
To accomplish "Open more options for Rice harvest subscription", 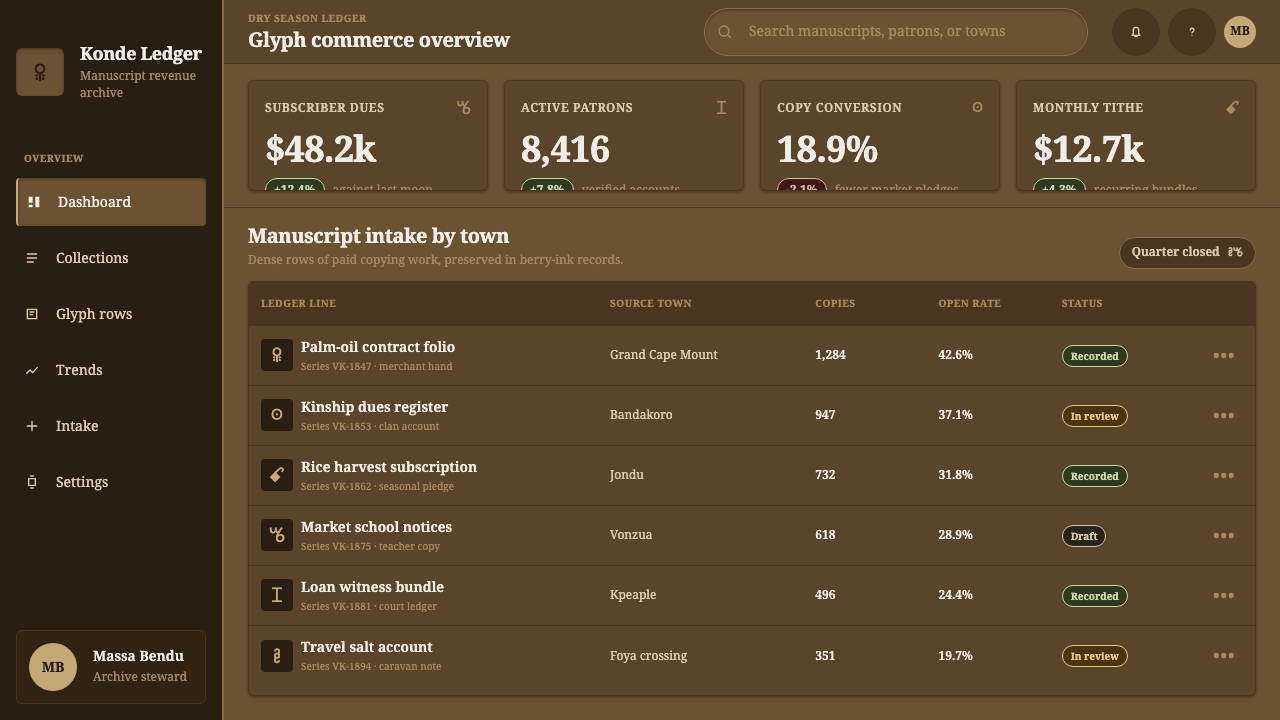I will [x=1223, y=475].
